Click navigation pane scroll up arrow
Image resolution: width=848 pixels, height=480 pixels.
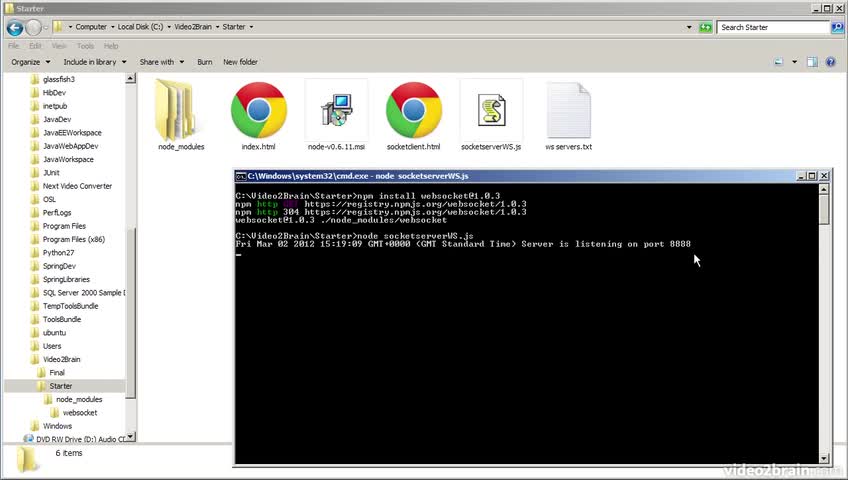(130, 79)
